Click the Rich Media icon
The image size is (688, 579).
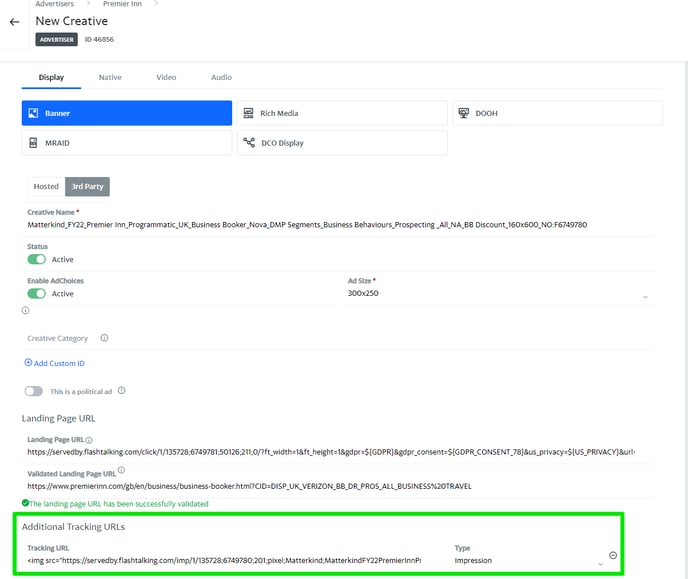coord(248,113)
